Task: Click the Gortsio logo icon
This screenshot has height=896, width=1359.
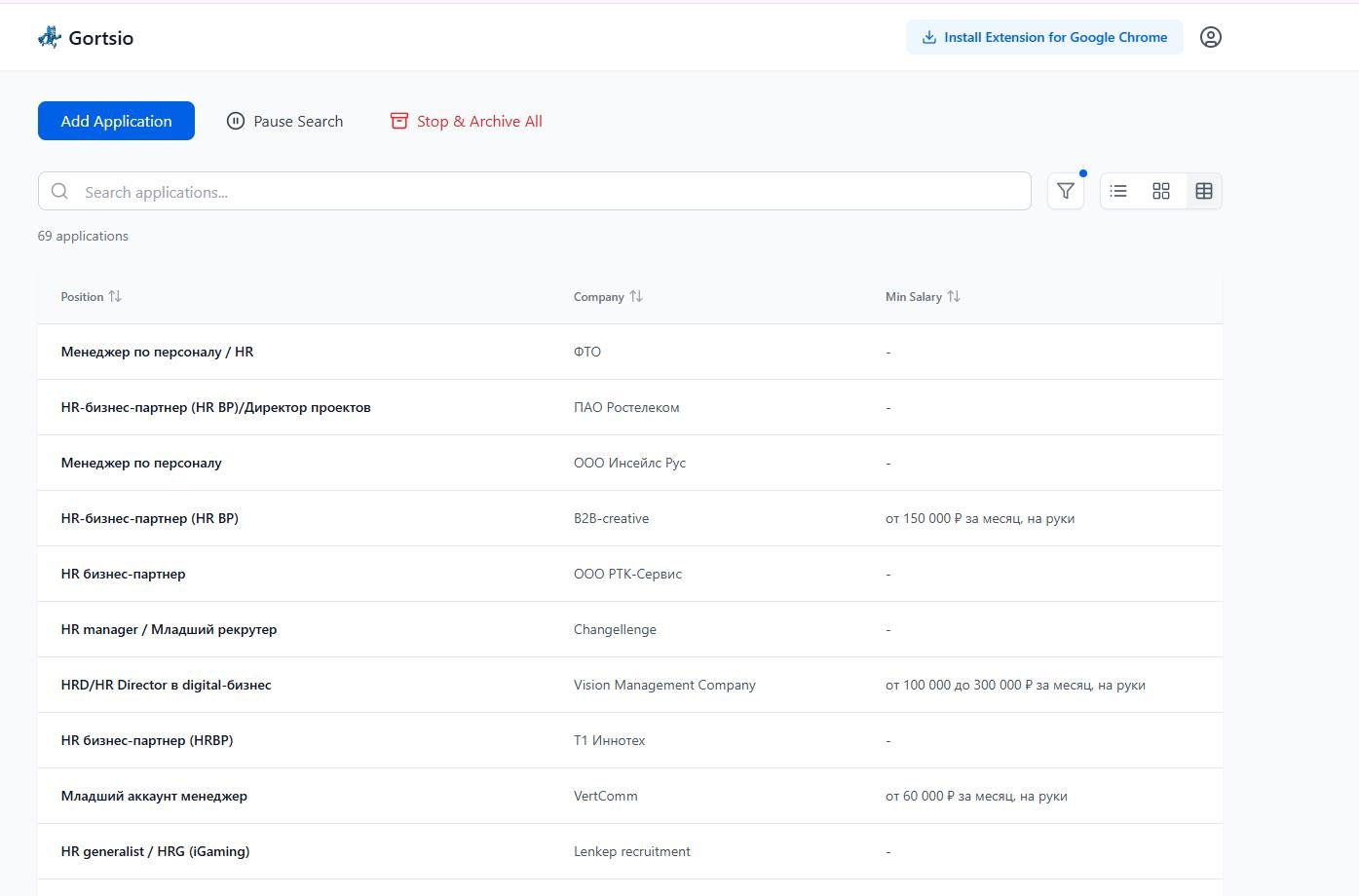Action: [50, 38]
